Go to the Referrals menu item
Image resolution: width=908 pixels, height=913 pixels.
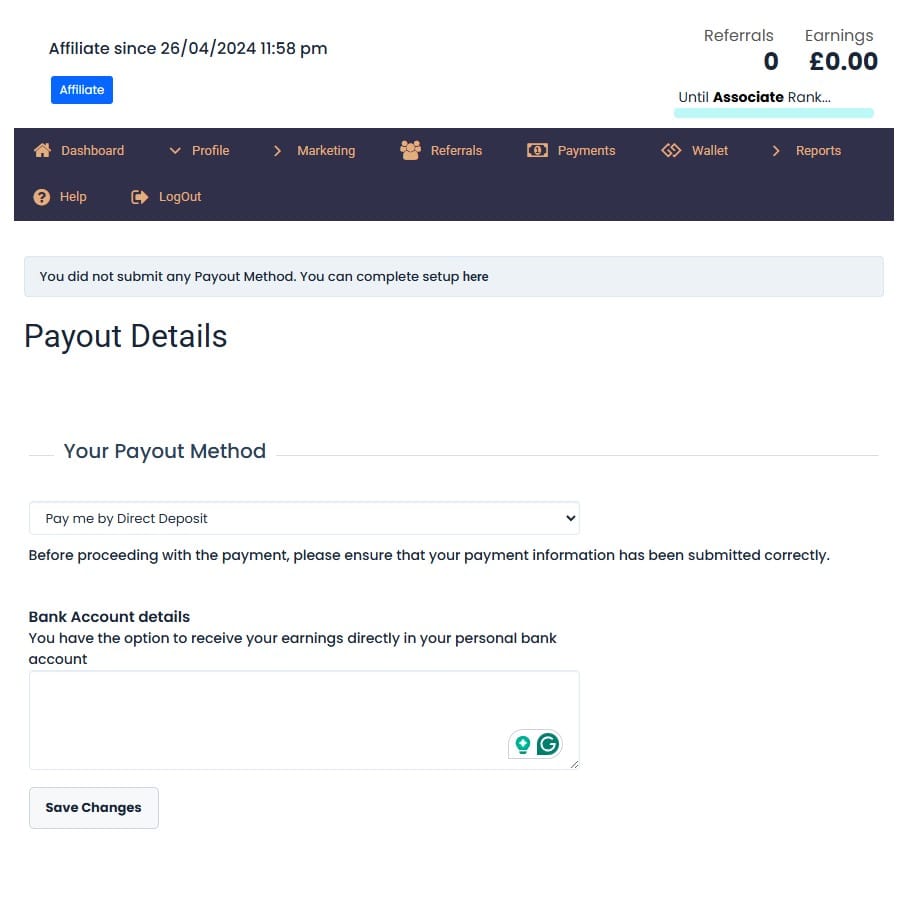(x=456, y=151)
